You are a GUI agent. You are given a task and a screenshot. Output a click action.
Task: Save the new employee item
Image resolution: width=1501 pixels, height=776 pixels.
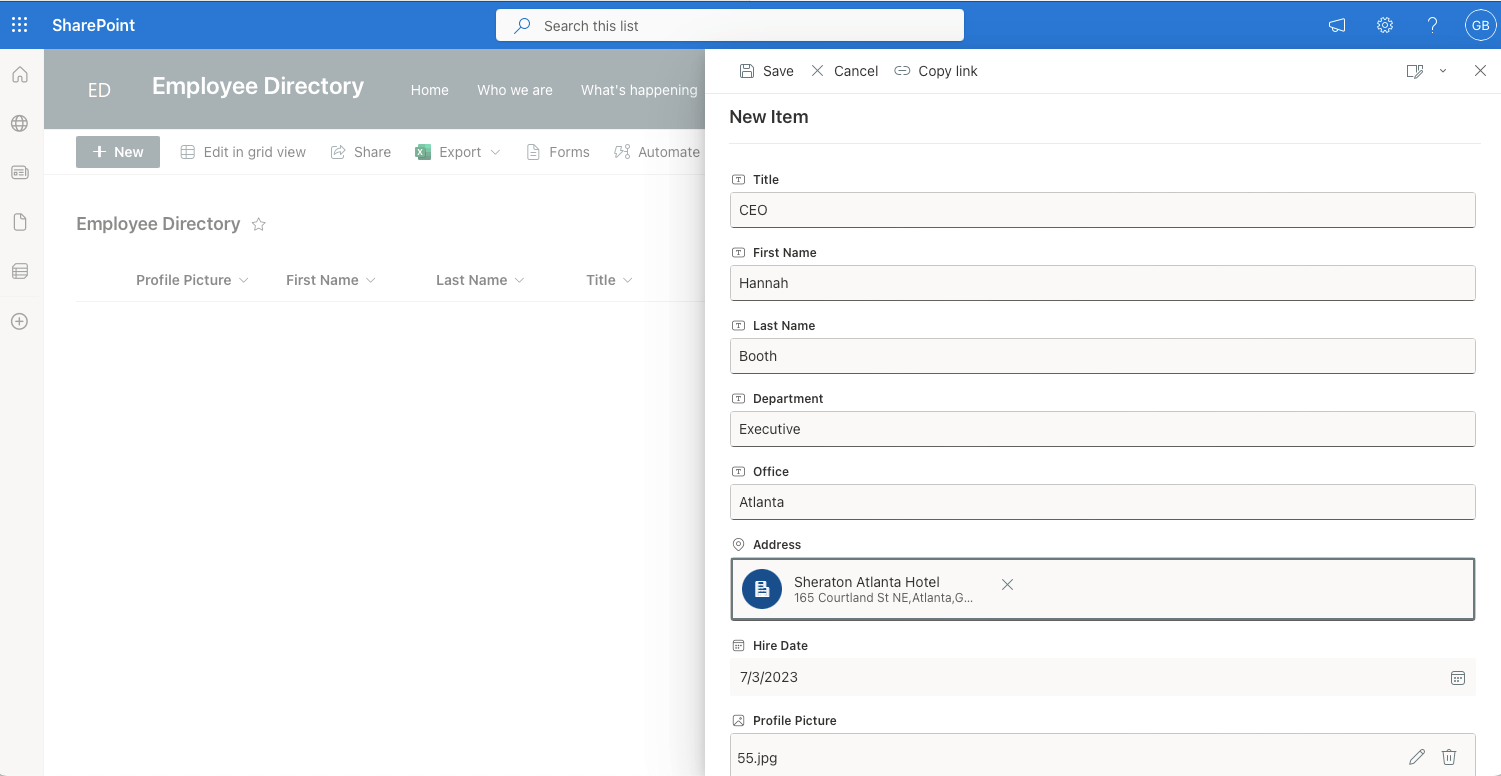click(x=766, y=71)
